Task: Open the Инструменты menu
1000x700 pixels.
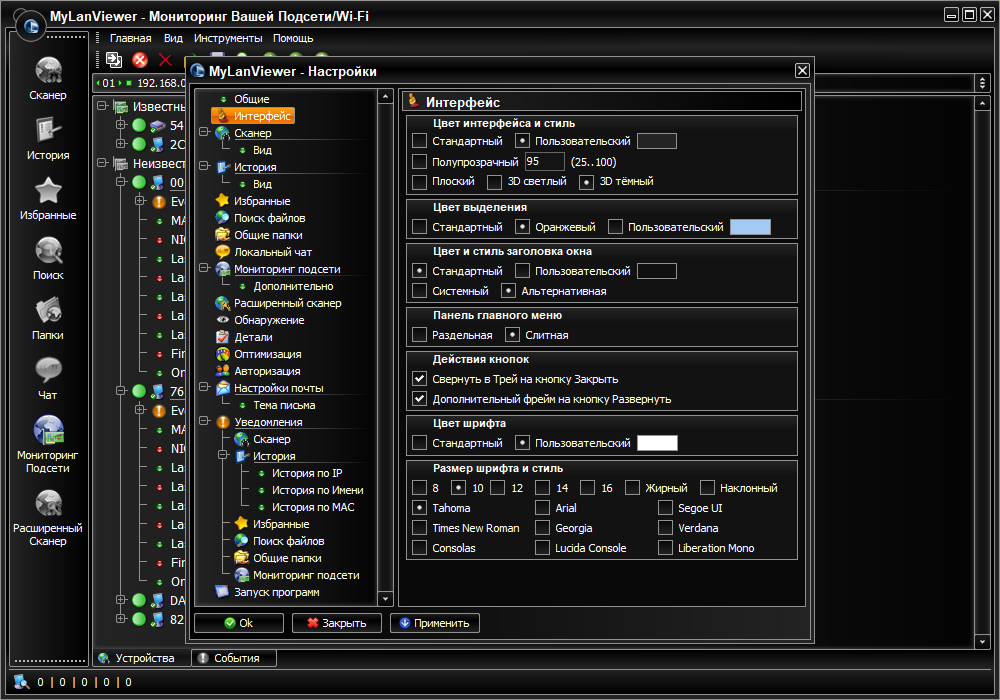Action: click(228, 38)
